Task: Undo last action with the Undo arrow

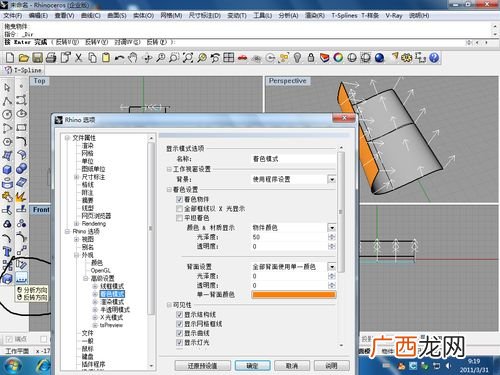Action: pyautogui.click(x=119, y=58)
